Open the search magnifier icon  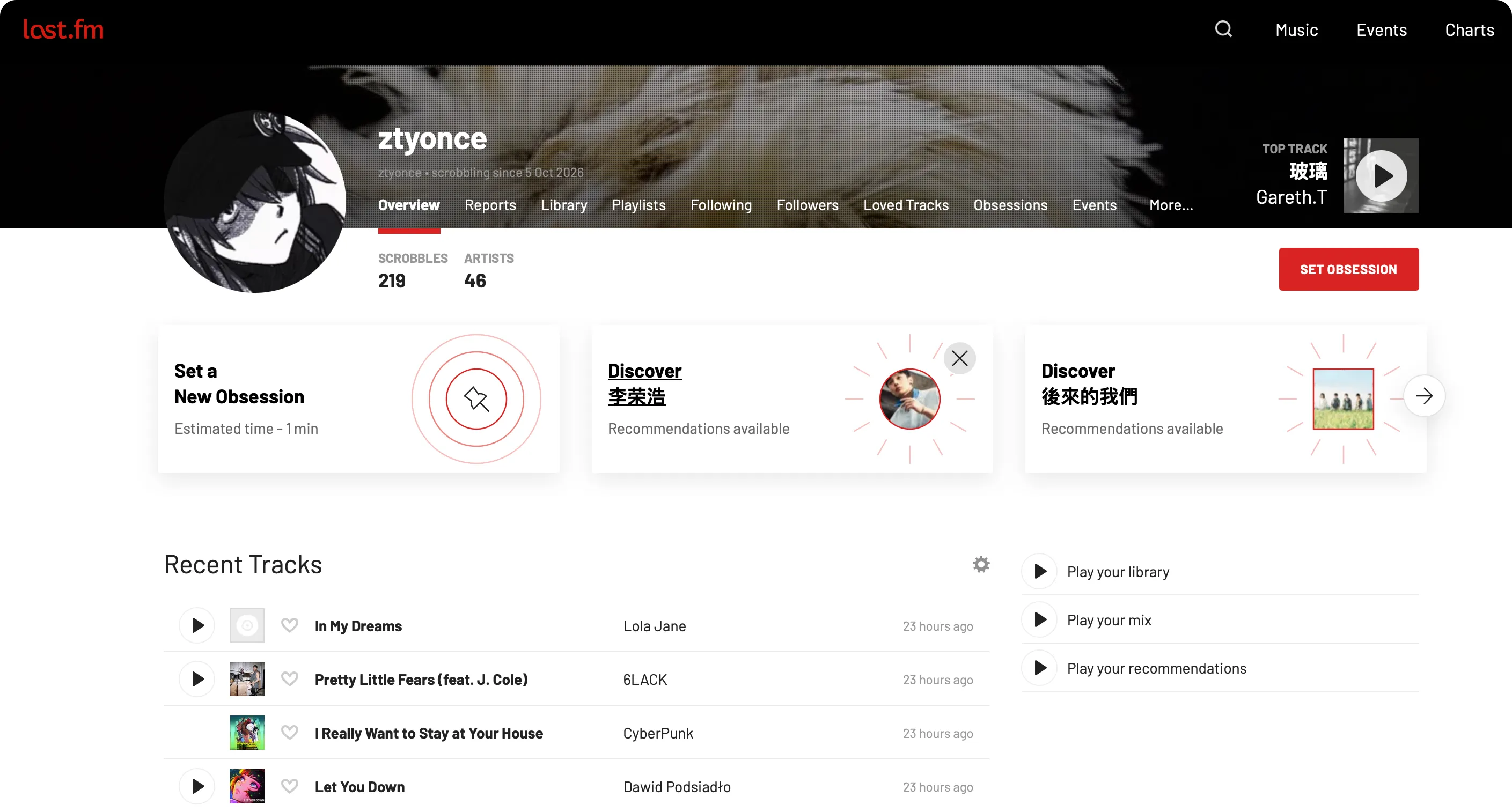coord(1223,29)
